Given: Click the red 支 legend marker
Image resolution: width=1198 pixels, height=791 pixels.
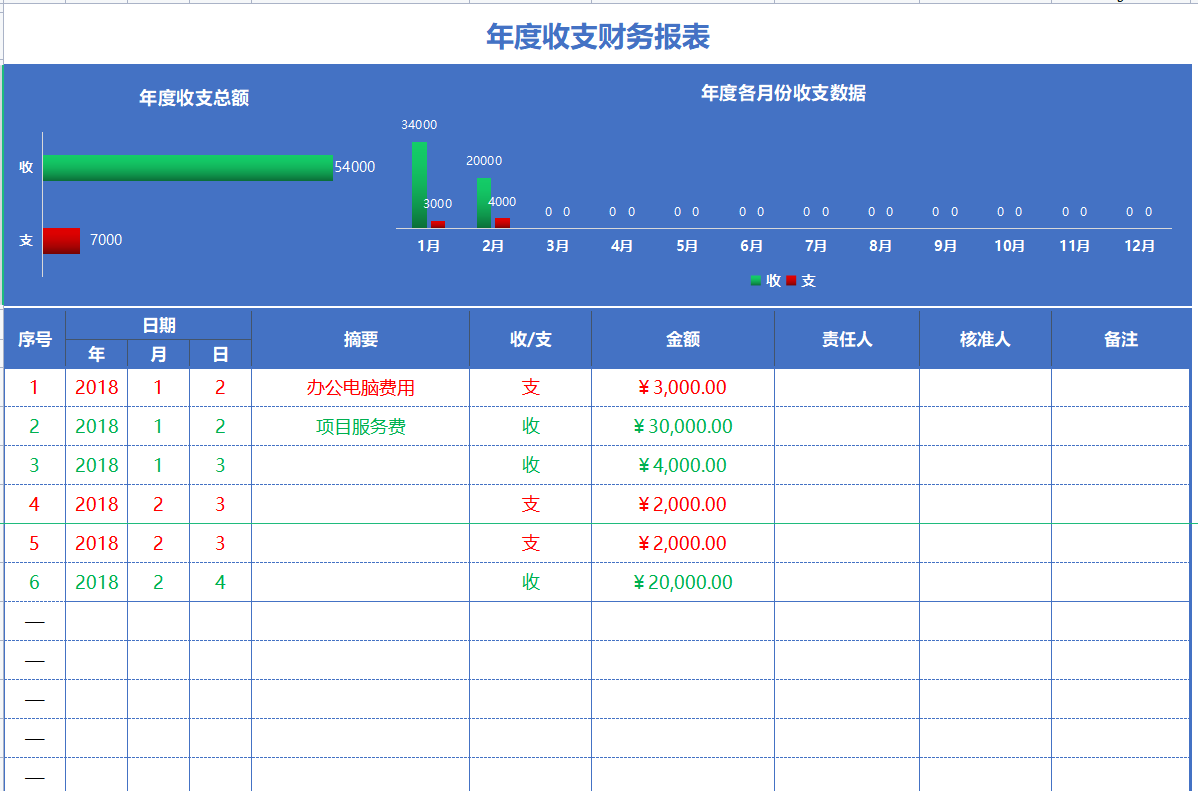Looking at the screenshot, I should click(789, 281).
